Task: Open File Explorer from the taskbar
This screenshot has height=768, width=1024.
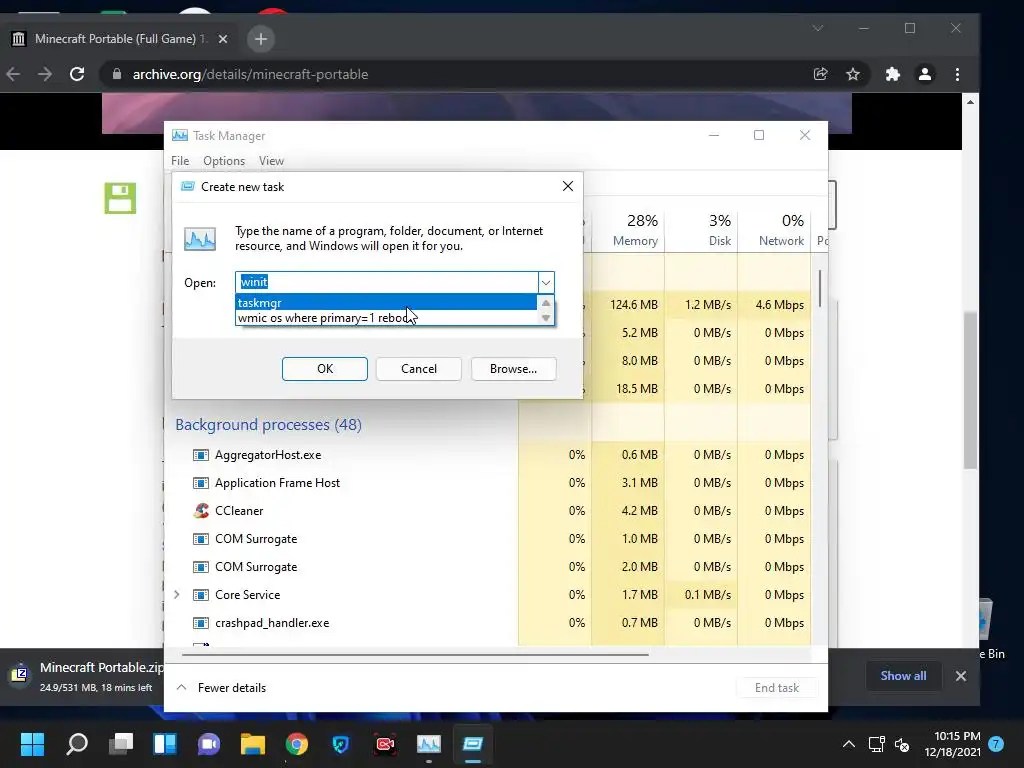Action: pyautogui.click(x=253, y=744)
